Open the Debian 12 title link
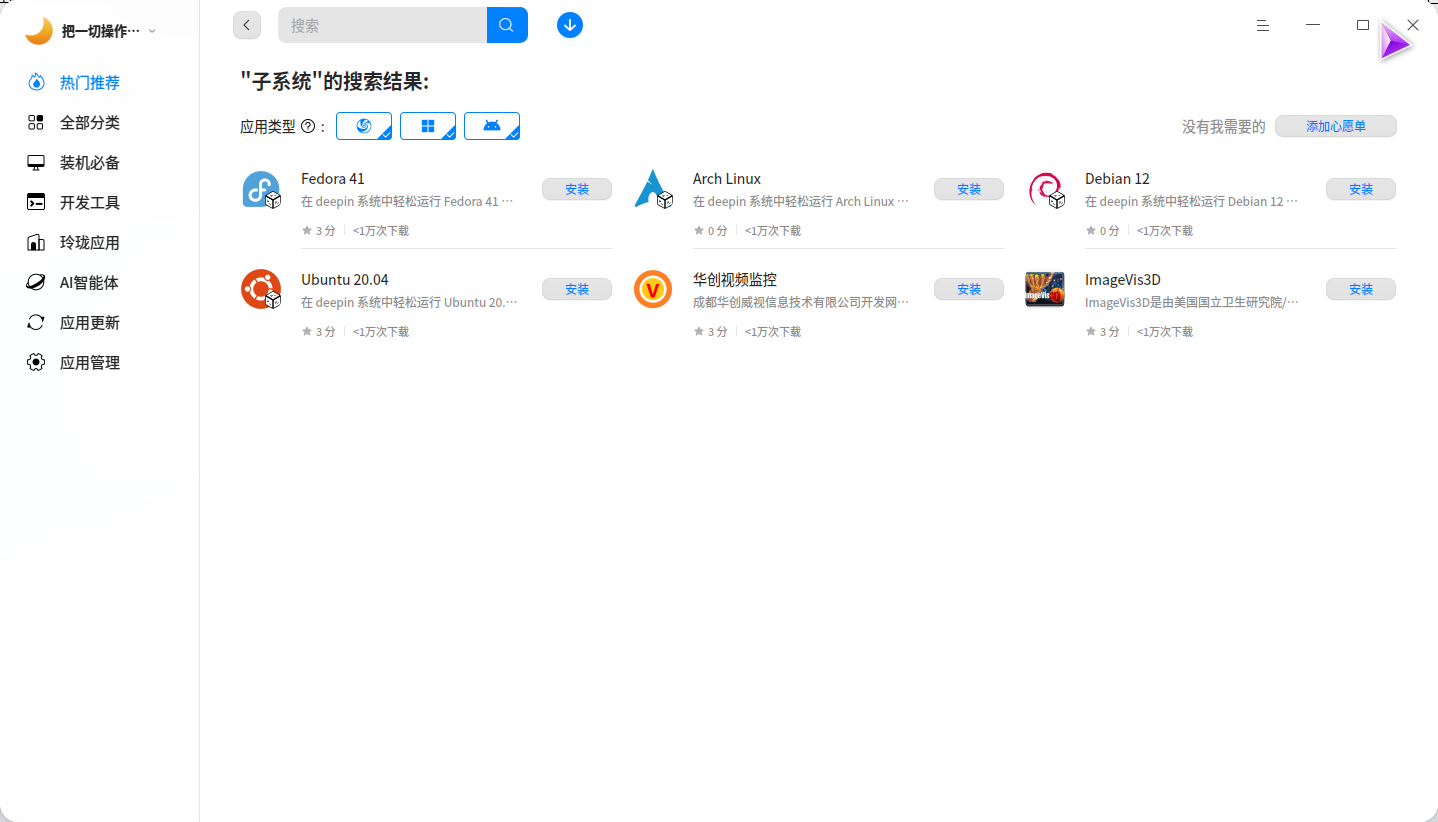This screenshot has height=822, width=1438. tap(1117, 179)
